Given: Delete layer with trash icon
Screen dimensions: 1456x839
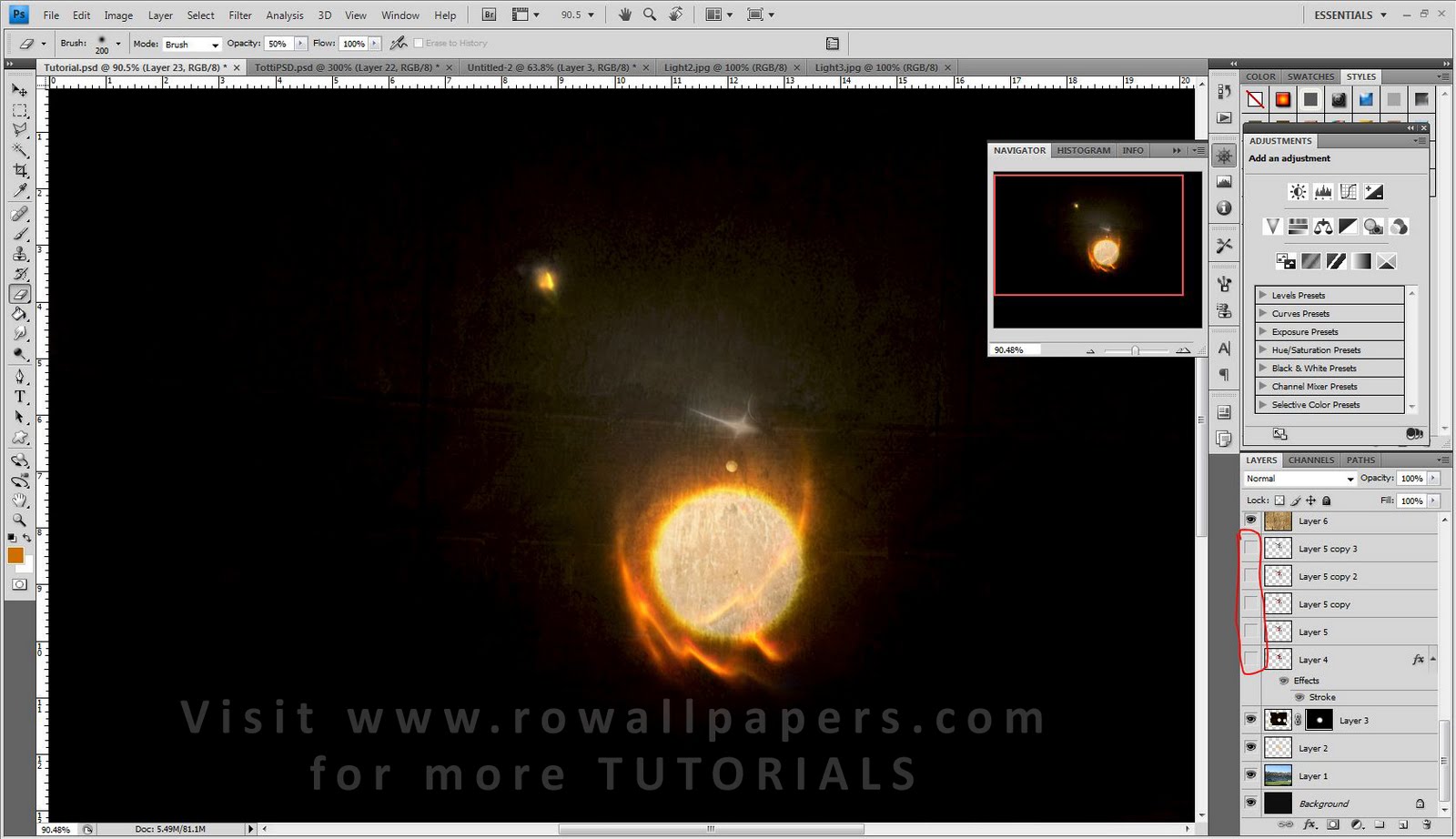Looking at the screenshot, I should click(1427, 824).
